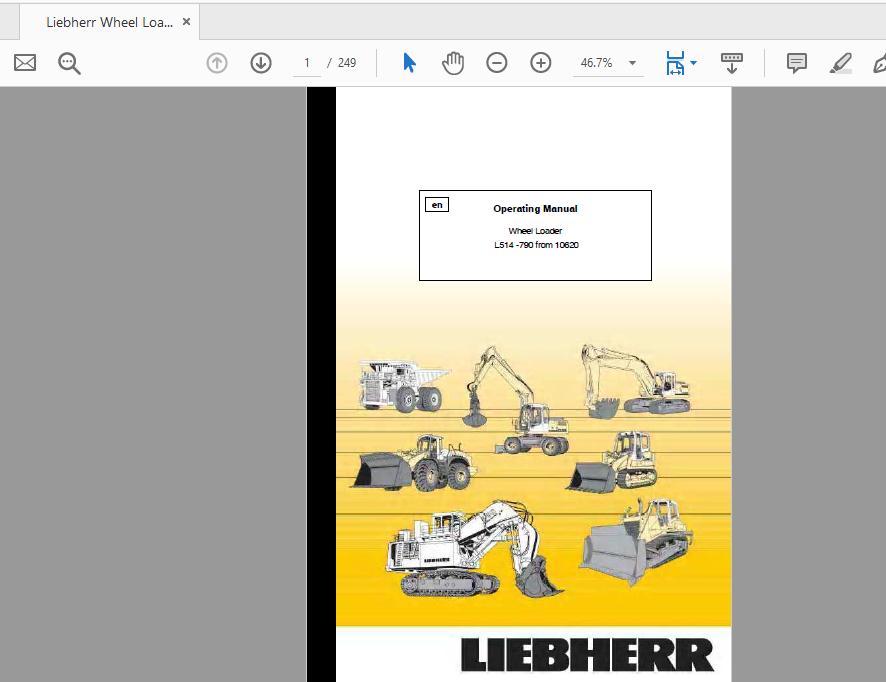886x682 pixels.
Task: Select the highlighter pen tool
Action: 841,63
